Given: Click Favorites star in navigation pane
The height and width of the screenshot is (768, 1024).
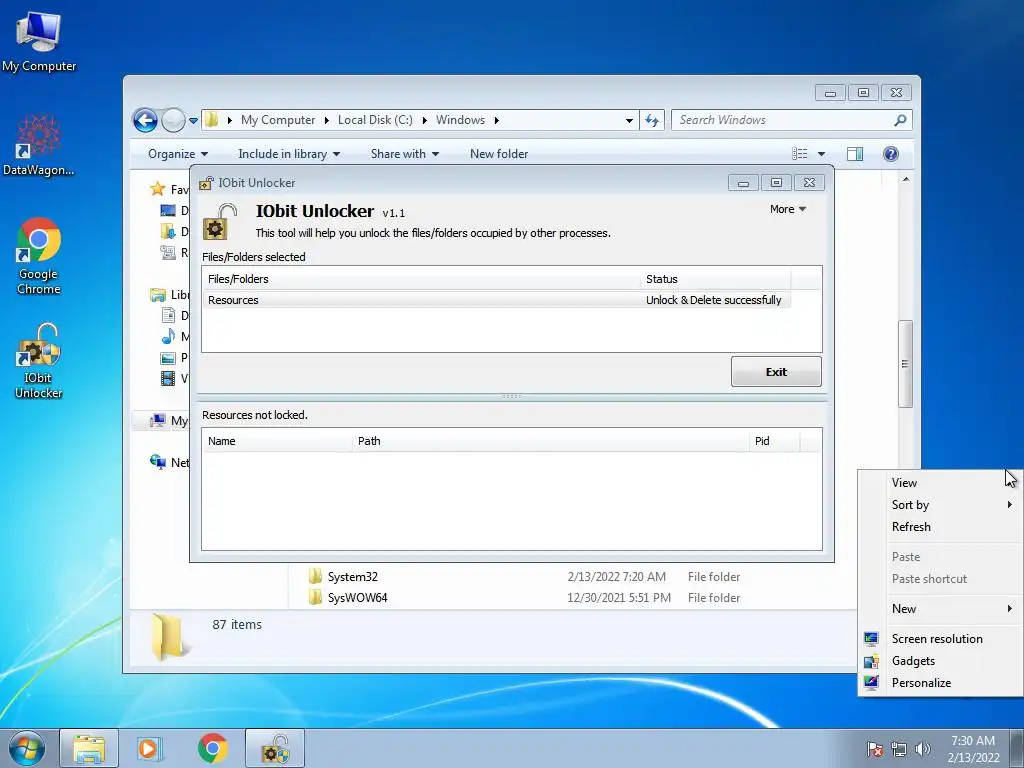Looking at the screenshot, I should point(157,189).
